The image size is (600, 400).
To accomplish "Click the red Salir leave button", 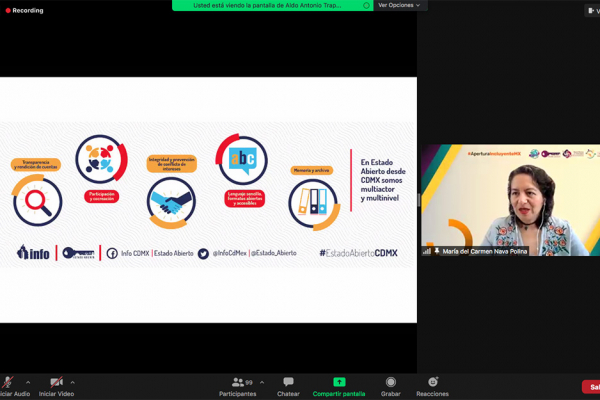I will [591, 387].
